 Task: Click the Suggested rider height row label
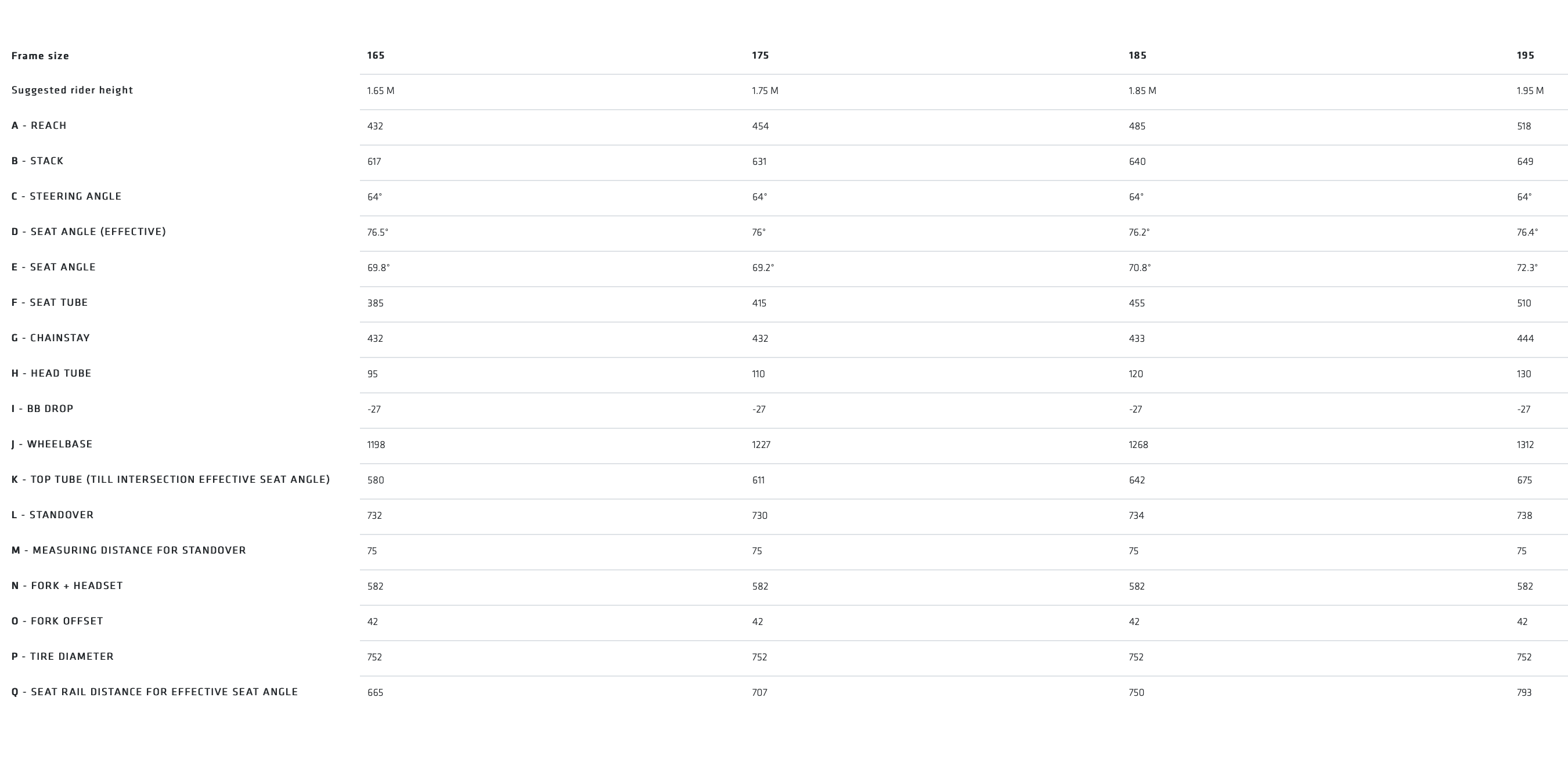tap(72, 90)
